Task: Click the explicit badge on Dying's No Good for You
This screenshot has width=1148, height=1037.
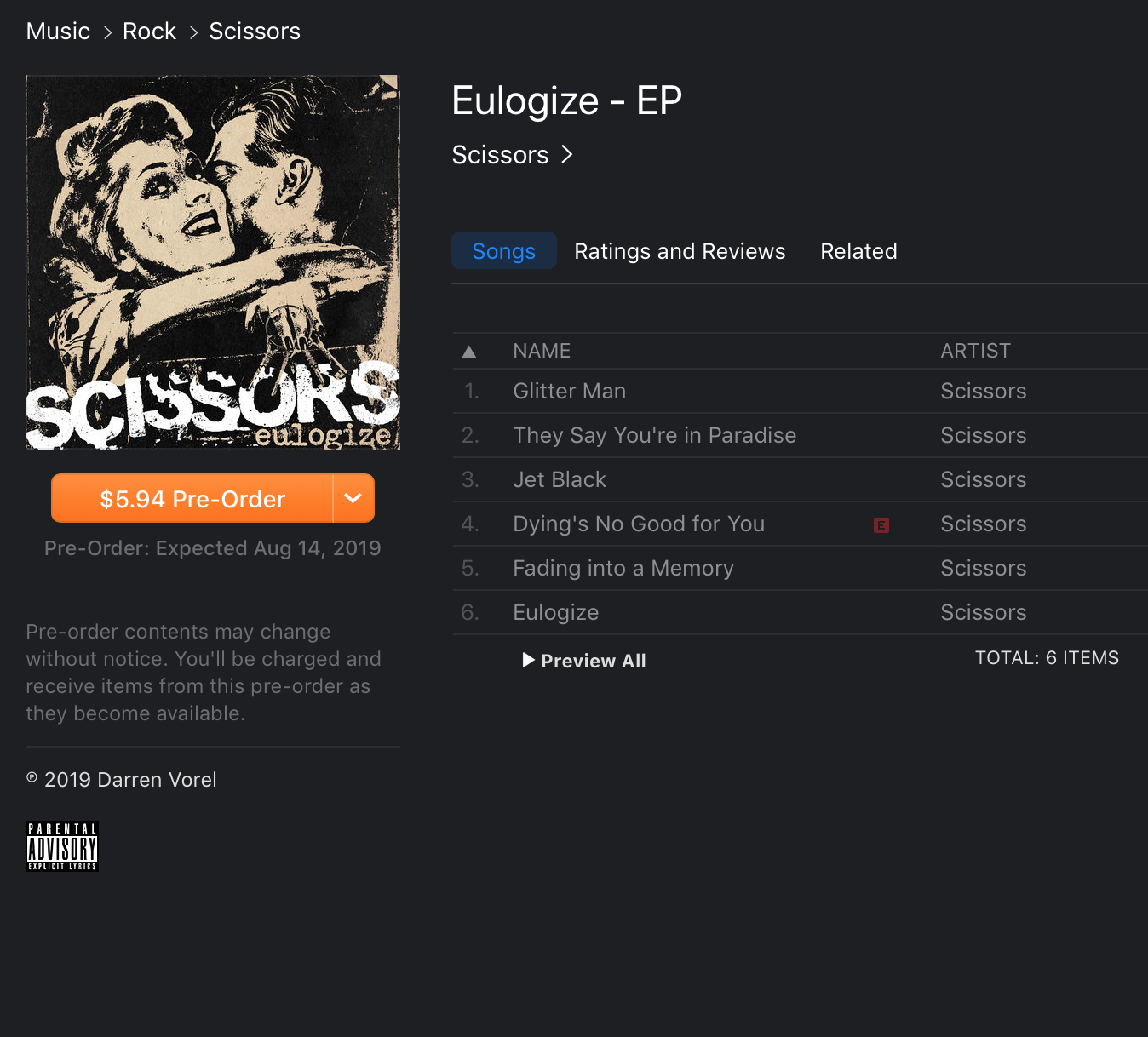Action: (x=881, y=525)
